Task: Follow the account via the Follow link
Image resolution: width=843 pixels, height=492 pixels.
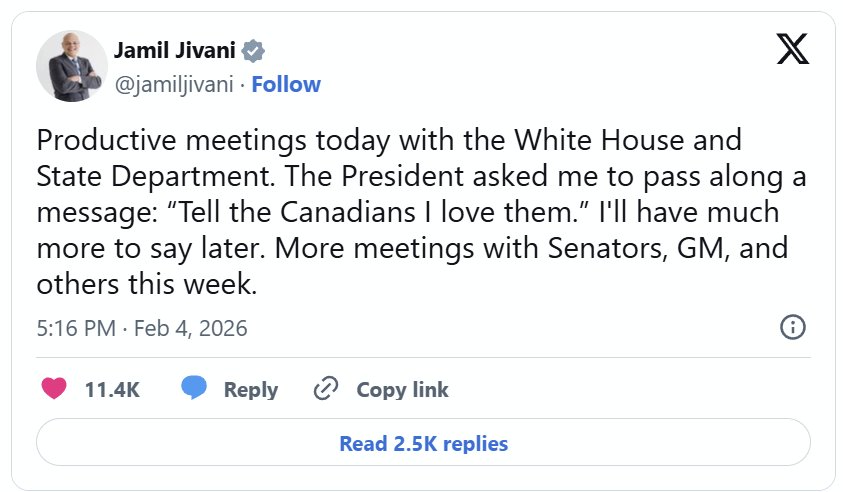Action: point(286,84)
